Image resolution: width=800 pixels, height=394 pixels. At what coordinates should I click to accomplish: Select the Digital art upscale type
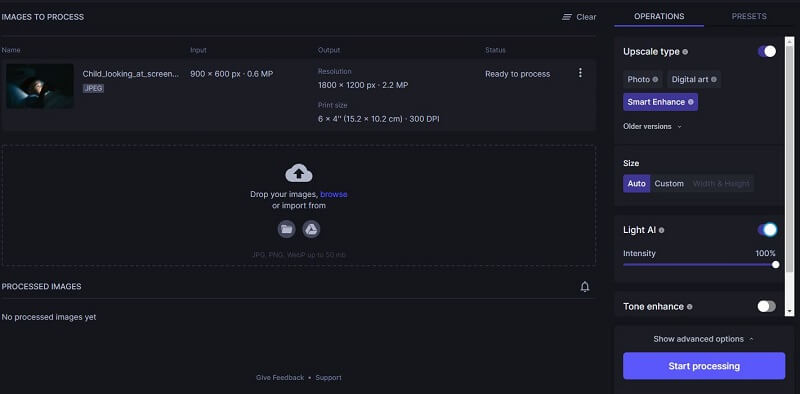694,80
